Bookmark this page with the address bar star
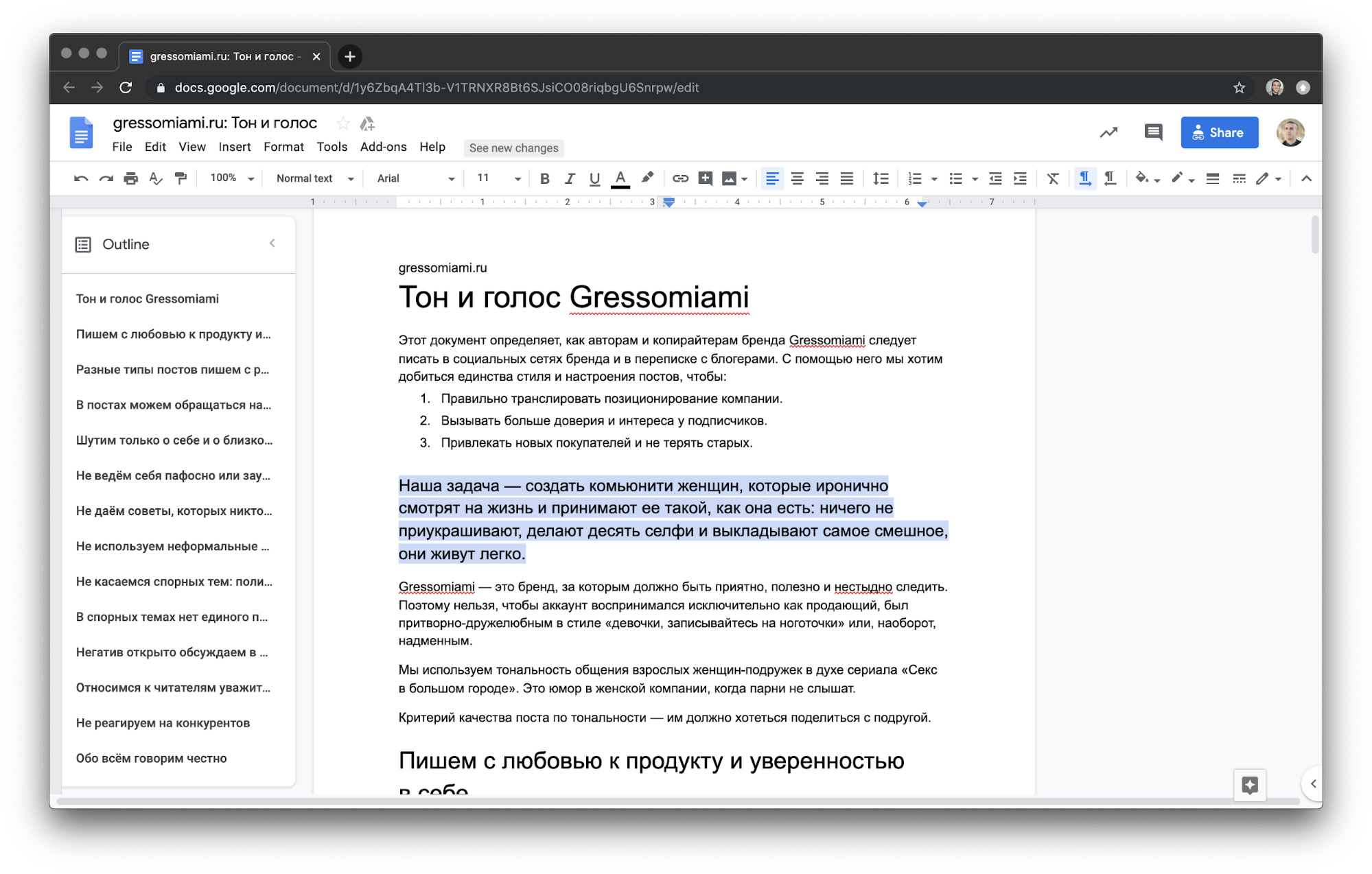 (x=1239, y=88)
